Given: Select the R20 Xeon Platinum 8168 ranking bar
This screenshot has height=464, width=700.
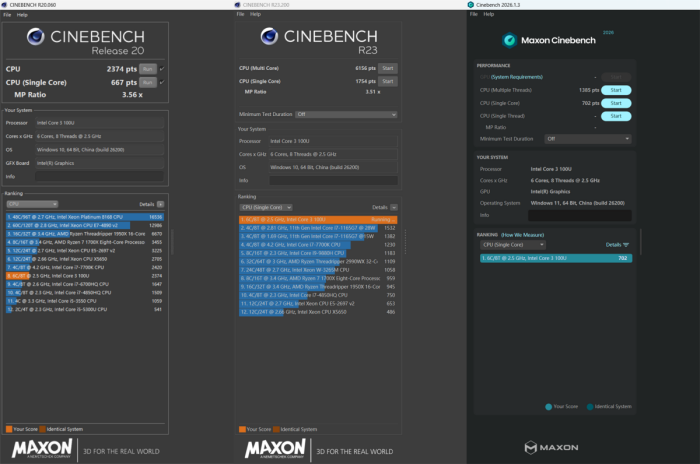Looking at the screenshot, I should (x=85, y=217).
